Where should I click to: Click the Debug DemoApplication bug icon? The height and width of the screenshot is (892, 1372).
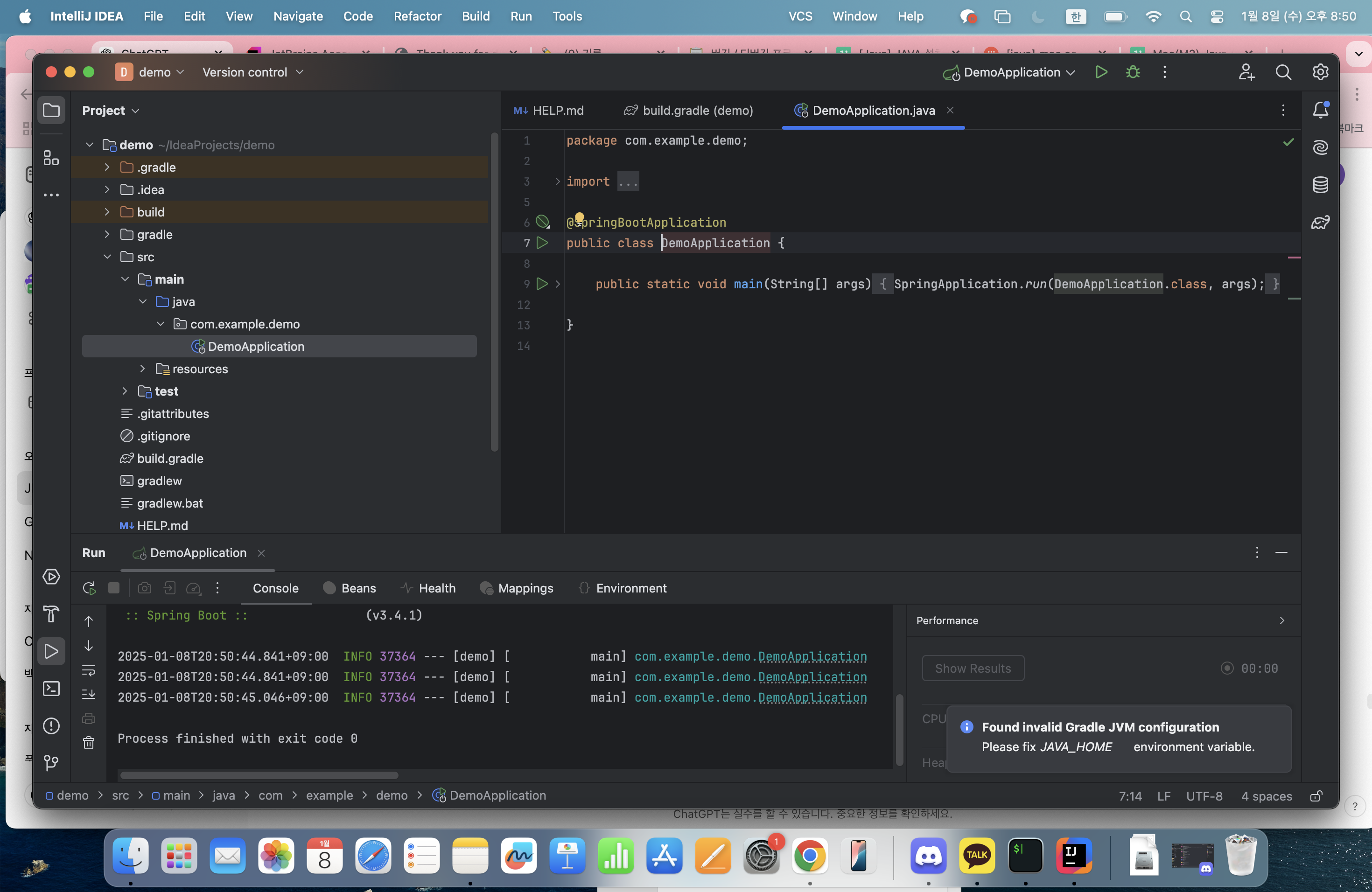tap(1133, 72)
